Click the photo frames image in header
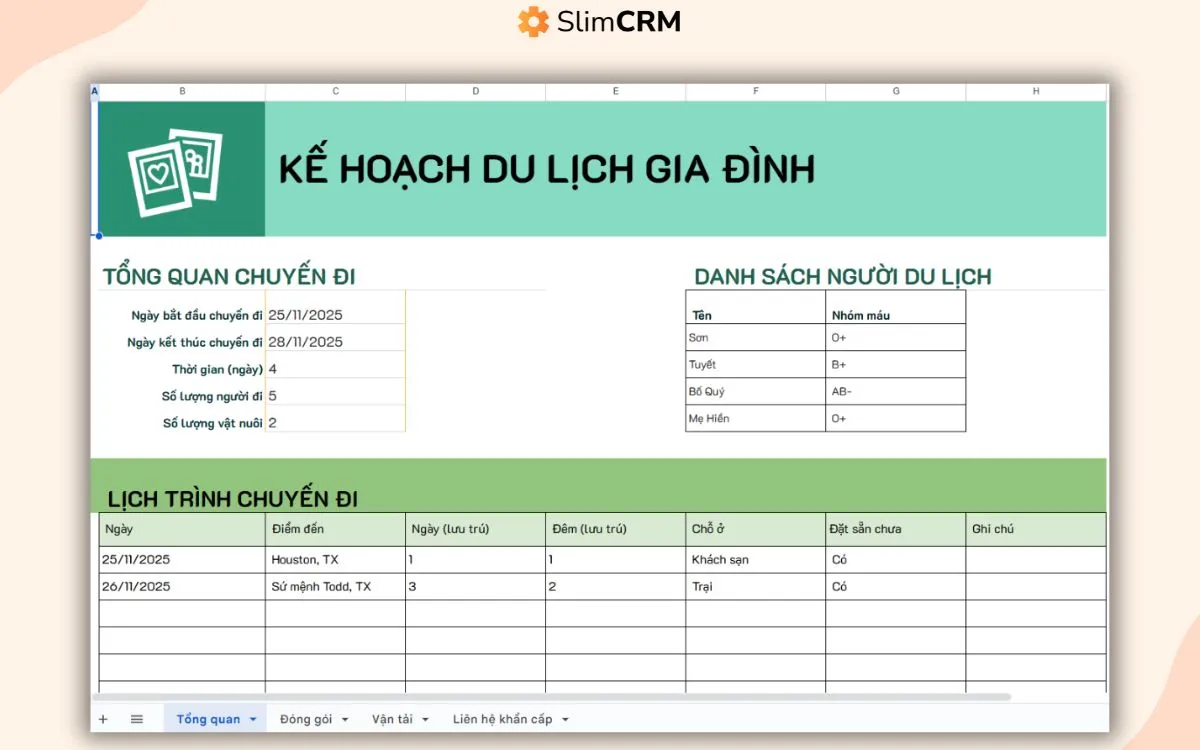The height and width of the screenshot is (750, 1200). [175, 171]
